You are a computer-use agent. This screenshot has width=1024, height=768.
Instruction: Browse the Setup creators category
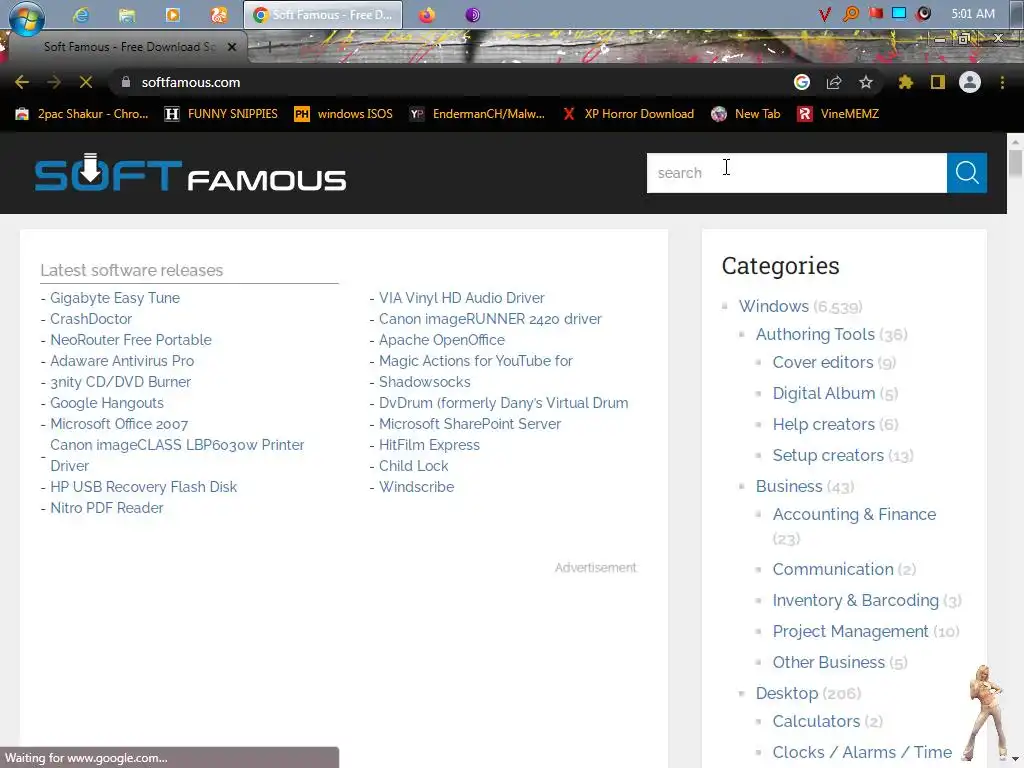828,455
